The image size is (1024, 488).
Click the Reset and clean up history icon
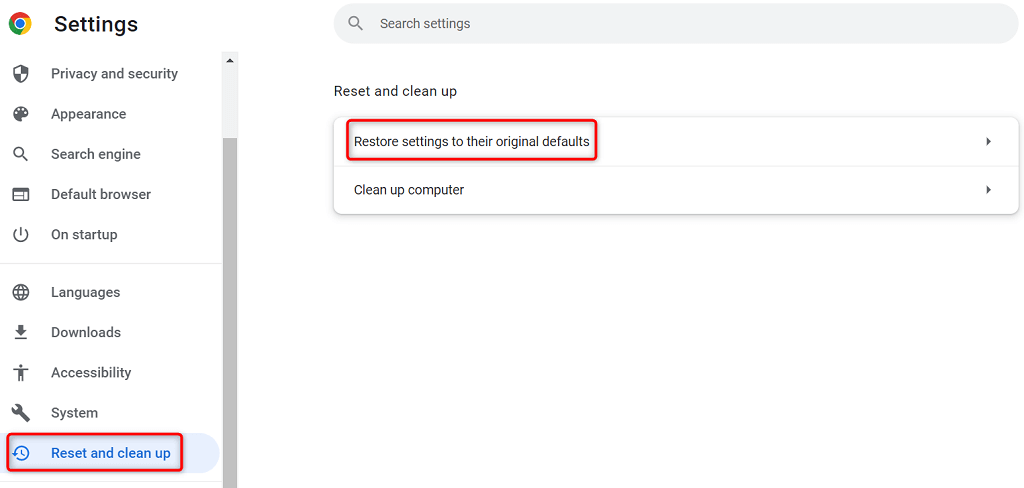[20, 453]
